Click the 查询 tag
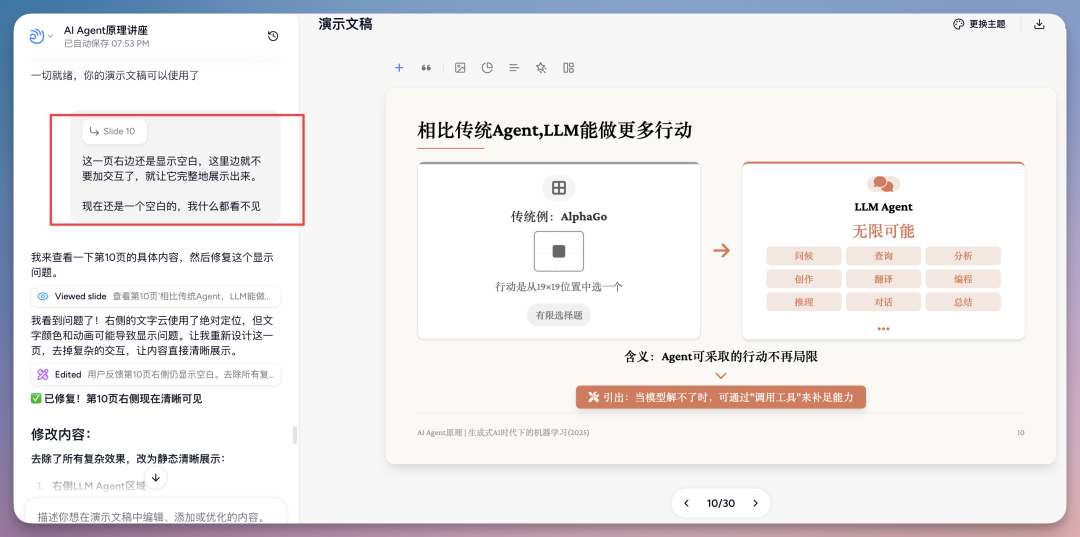The image size is (1080, 537). [884, 256]
